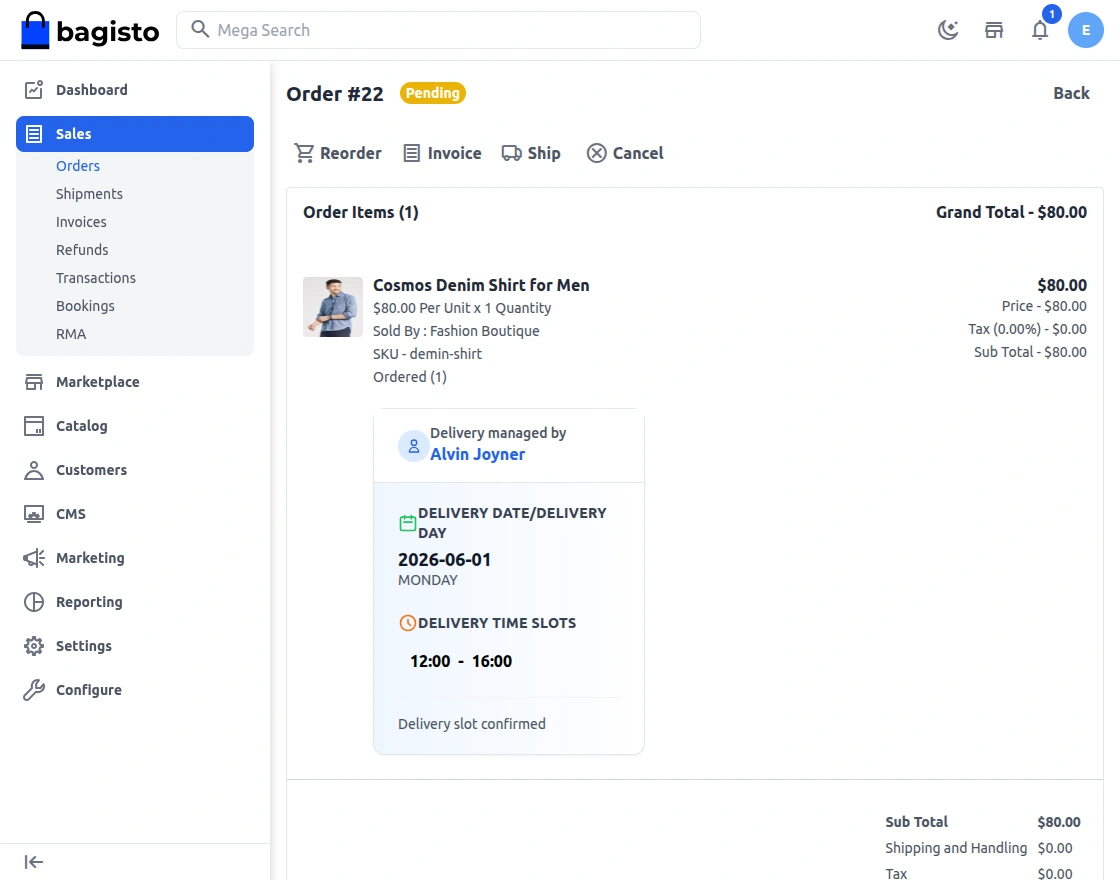The height and width of the screenshot is (880, 1120).
Task: Click the Mega Search magnifier icon
Action: (x=200, y=29)
